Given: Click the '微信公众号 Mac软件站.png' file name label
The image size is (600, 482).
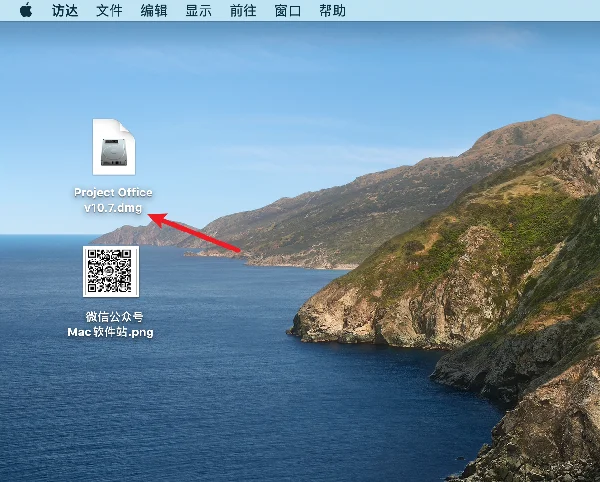Looking at the screenshot, I should pos(111,324).
